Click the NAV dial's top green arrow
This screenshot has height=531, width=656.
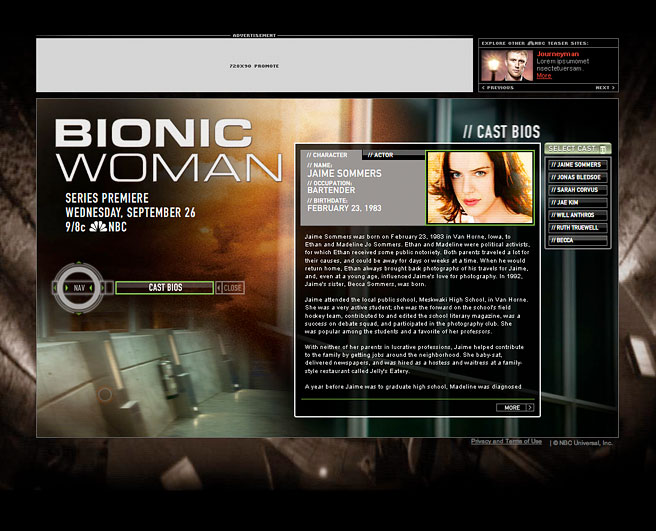click(79, 263)
